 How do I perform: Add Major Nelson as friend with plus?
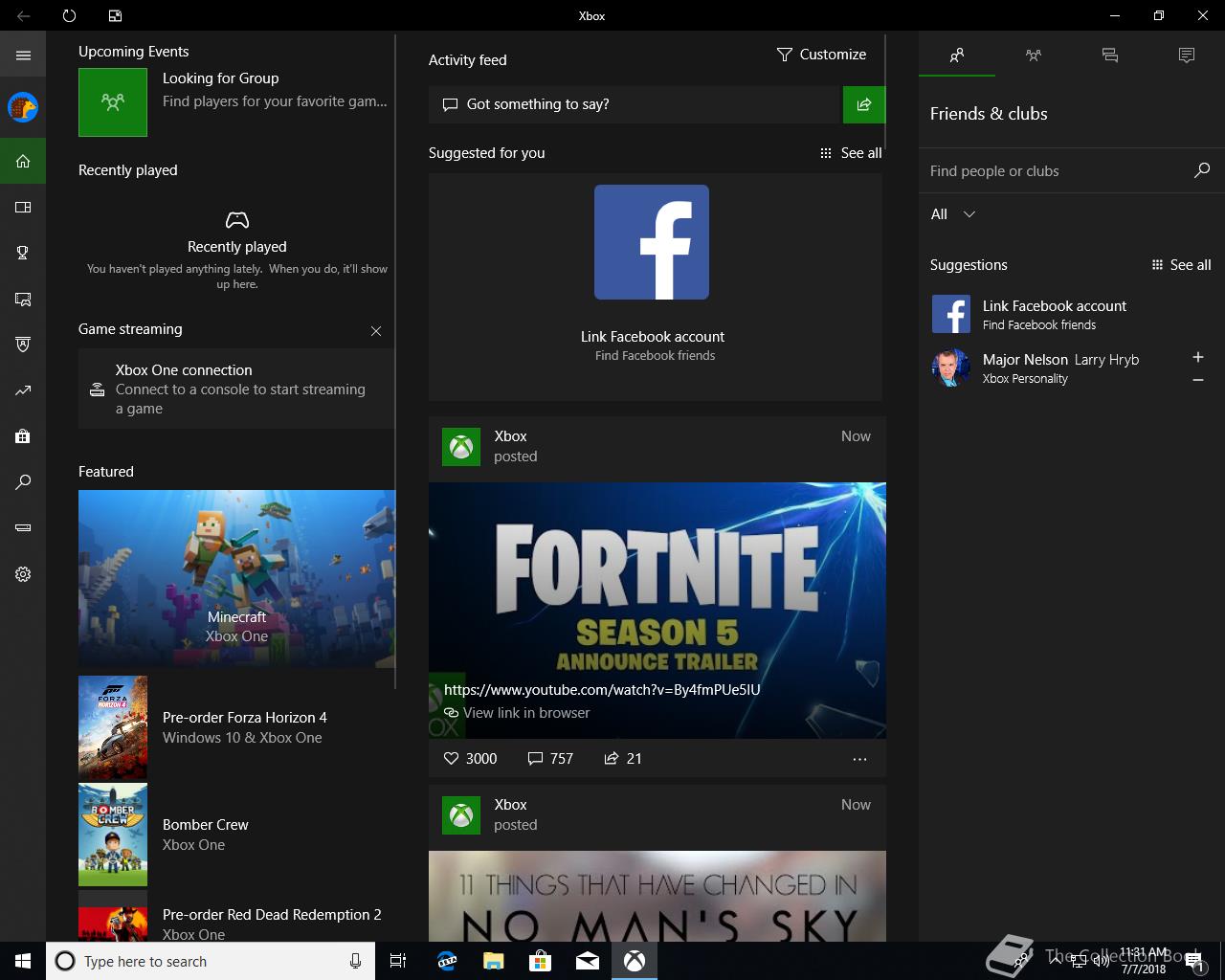pyautogui.click(x=1197, y=357)
